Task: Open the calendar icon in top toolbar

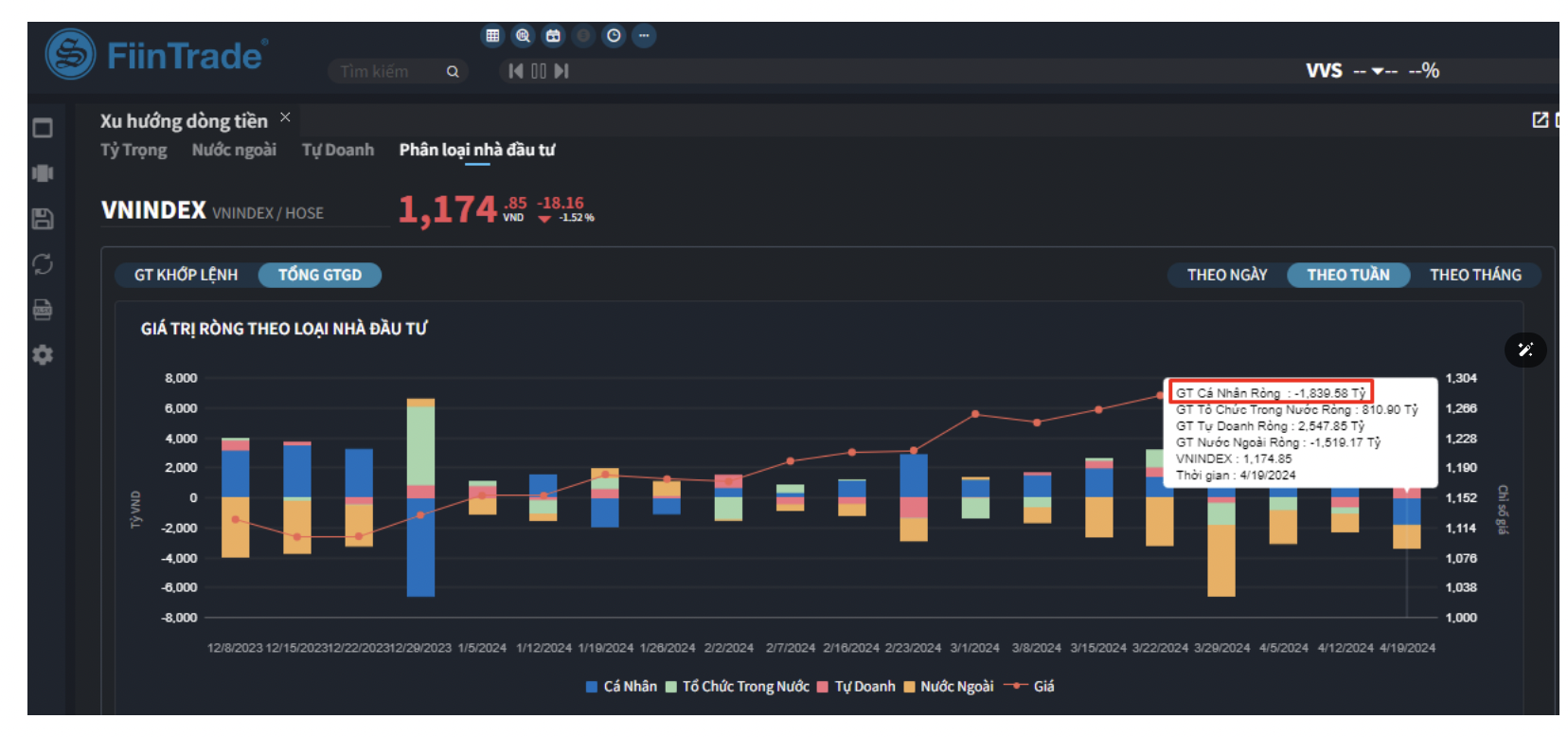Action: (x=553, y=36)
